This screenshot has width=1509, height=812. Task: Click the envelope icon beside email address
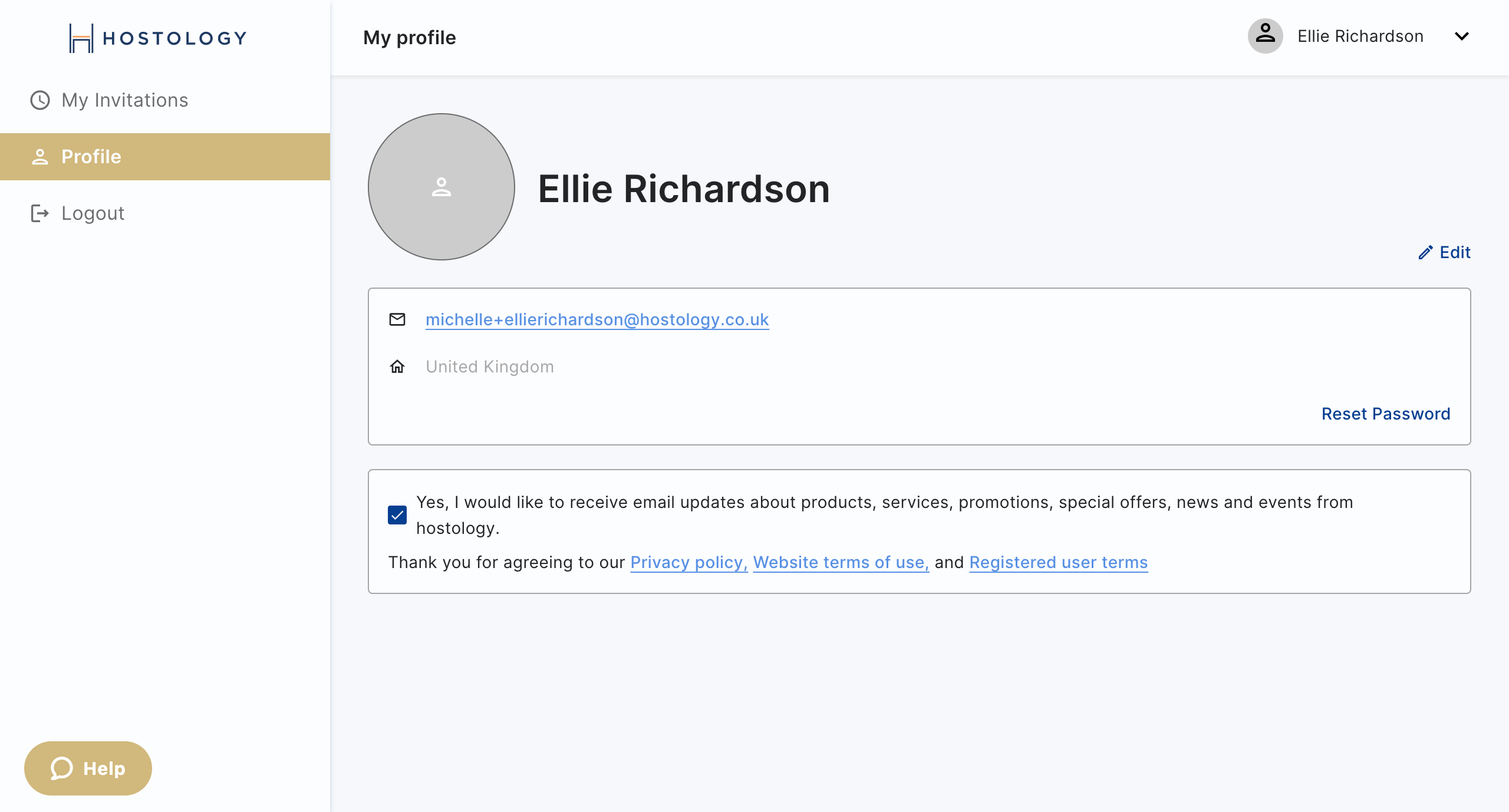pos(397,319)
